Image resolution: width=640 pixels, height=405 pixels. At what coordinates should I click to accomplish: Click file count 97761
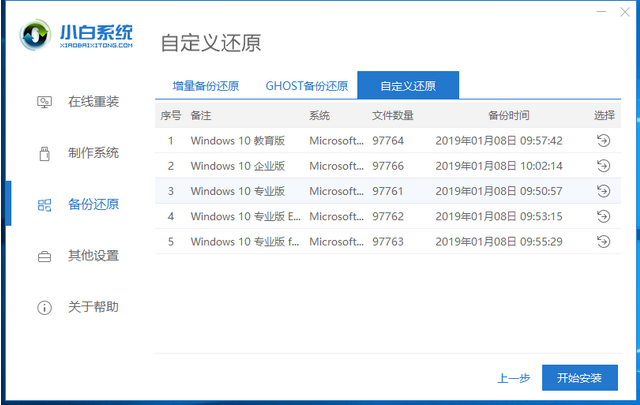click(x=387, y=191)
